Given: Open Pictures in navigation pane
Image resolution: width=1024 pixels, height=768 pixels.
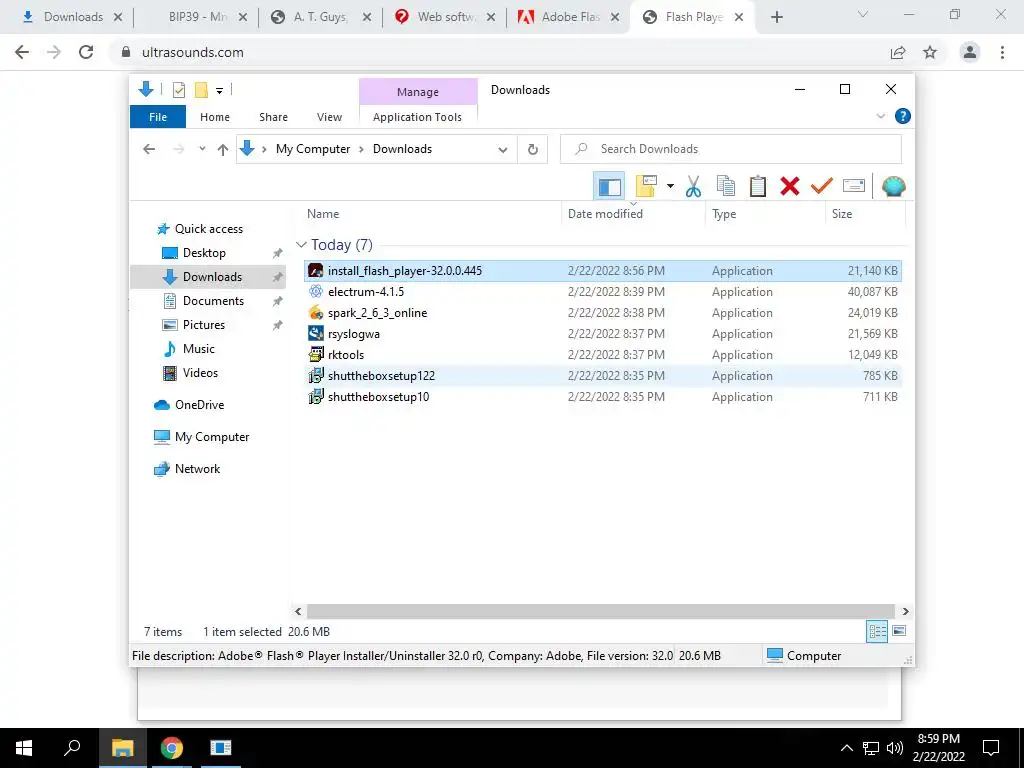Looking at the screenshot, I should pos(203,325).
